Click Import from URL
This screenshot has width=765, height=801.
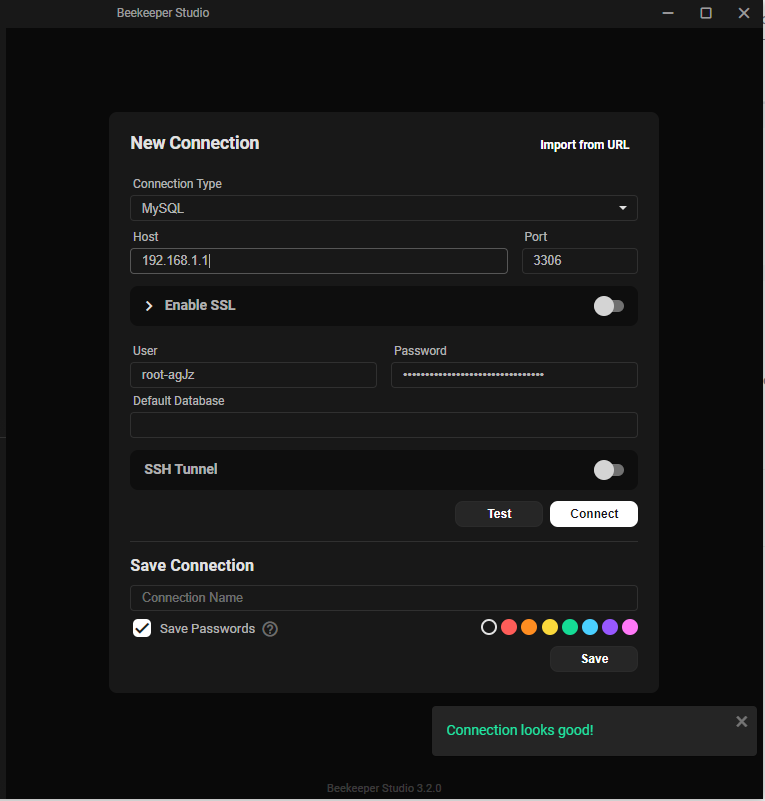(x=584, y=145)
